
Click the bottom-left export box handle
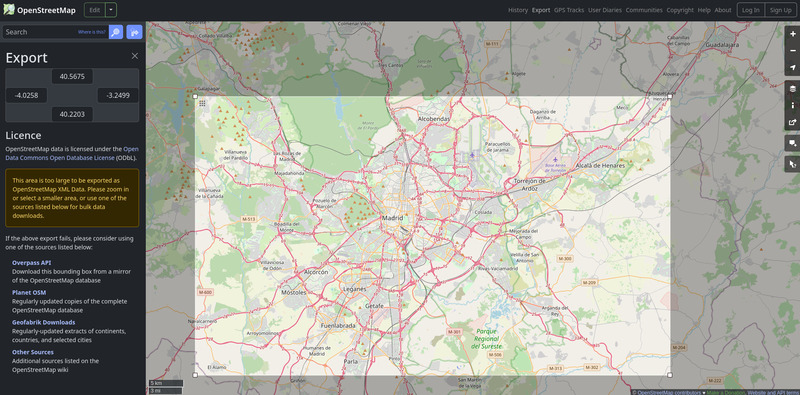coord(195,375)
